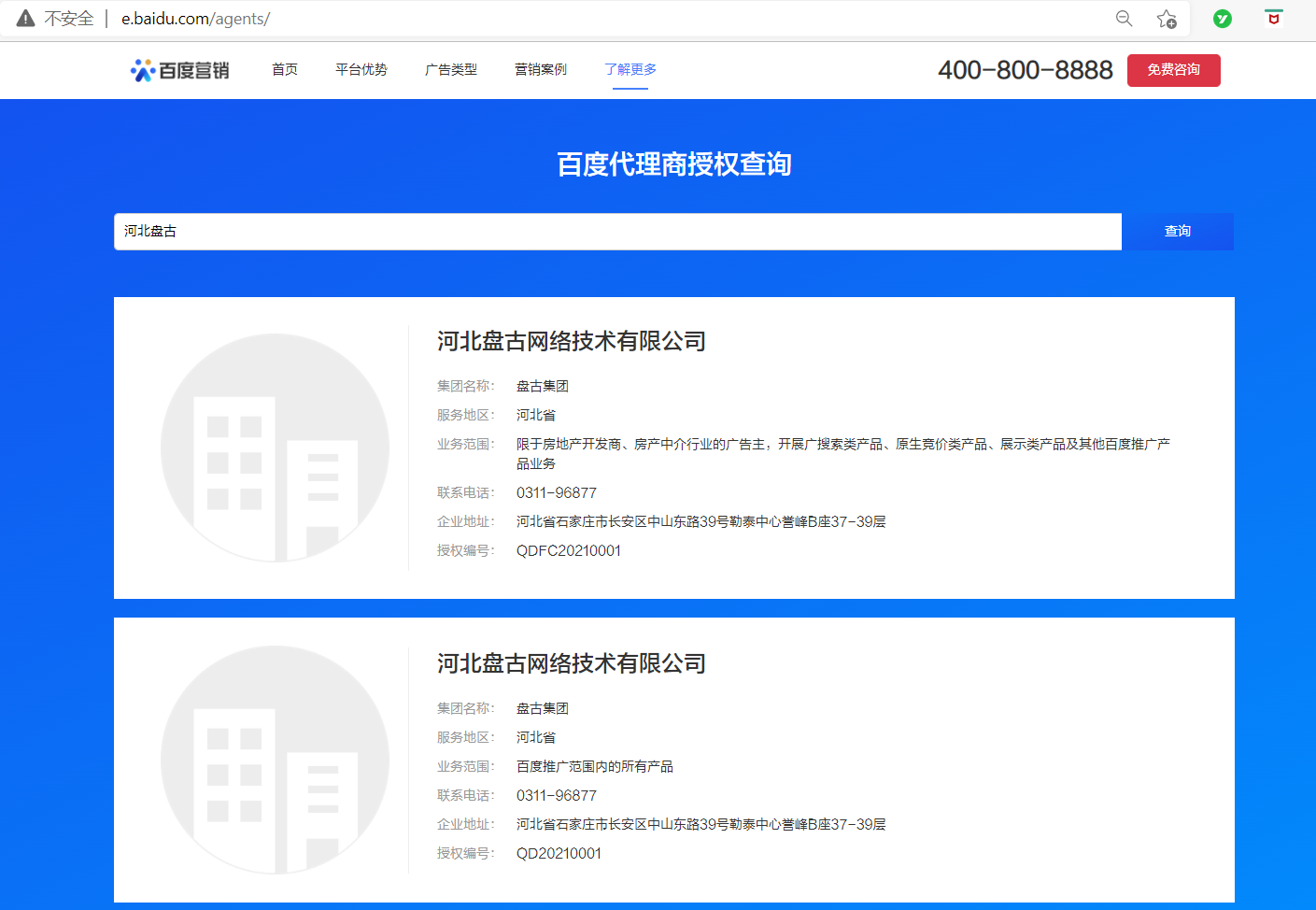Click second company's building placeholder image
Viewport: 1316px width, 910px height.
coord(275,760)
